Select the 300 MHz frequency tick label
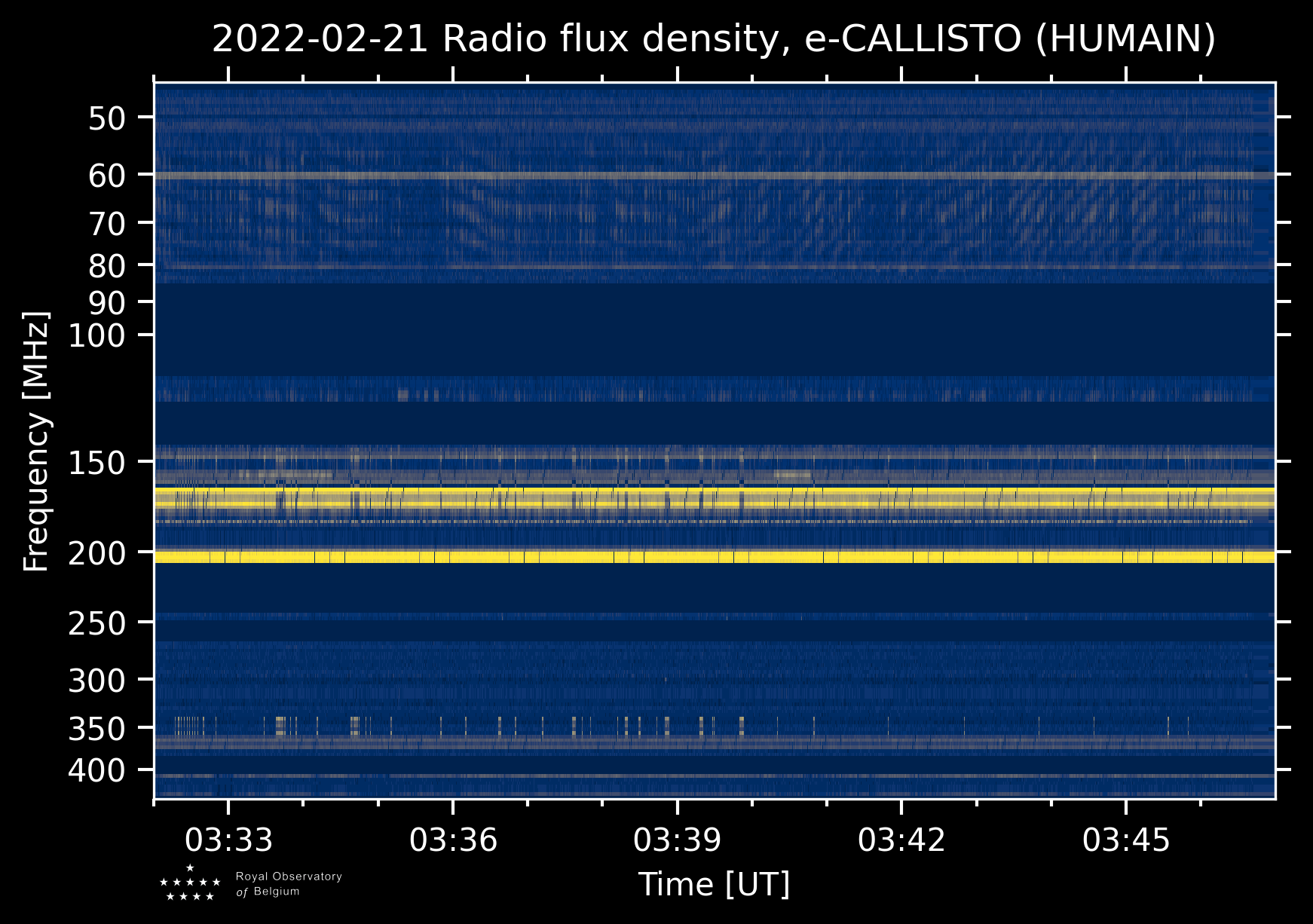Image resolution: width=1313 pixels, height=924 pixels. click(x=97, y=681)
